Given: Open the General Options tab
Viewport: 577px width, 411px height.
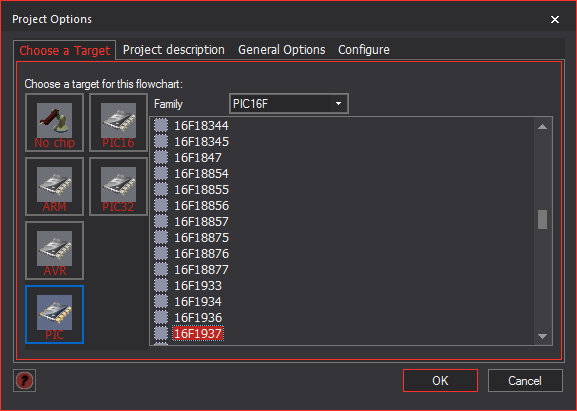Looking at the screenshot, I should click(x=282, y=50).
